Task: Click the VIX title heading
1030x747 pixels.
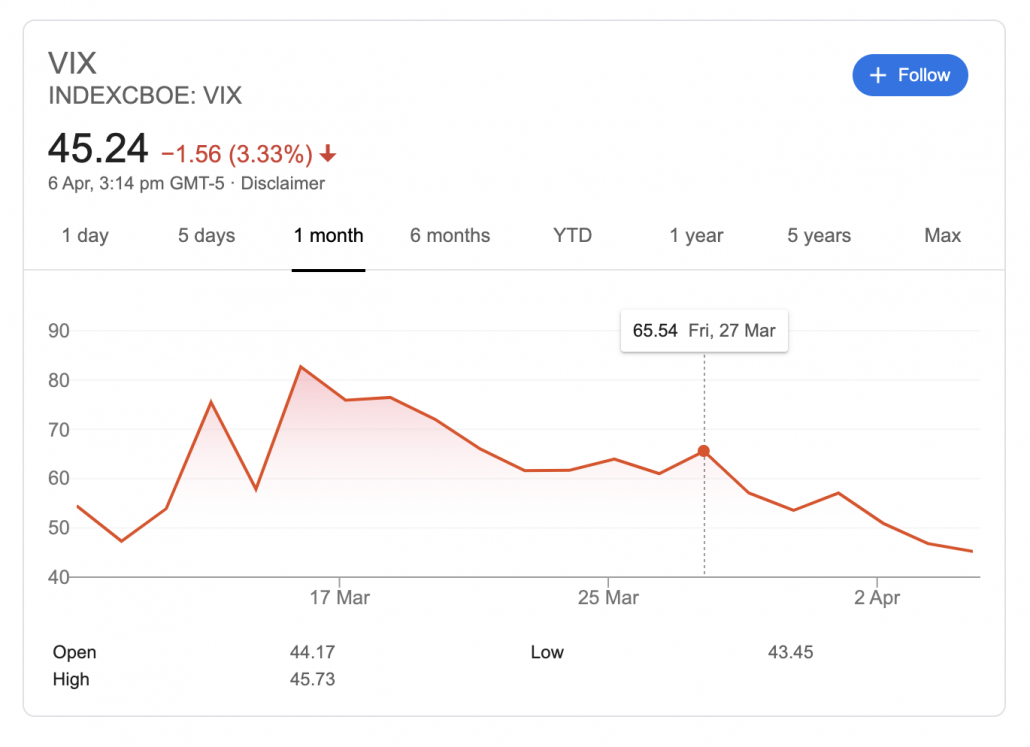Action: (73, 63)
